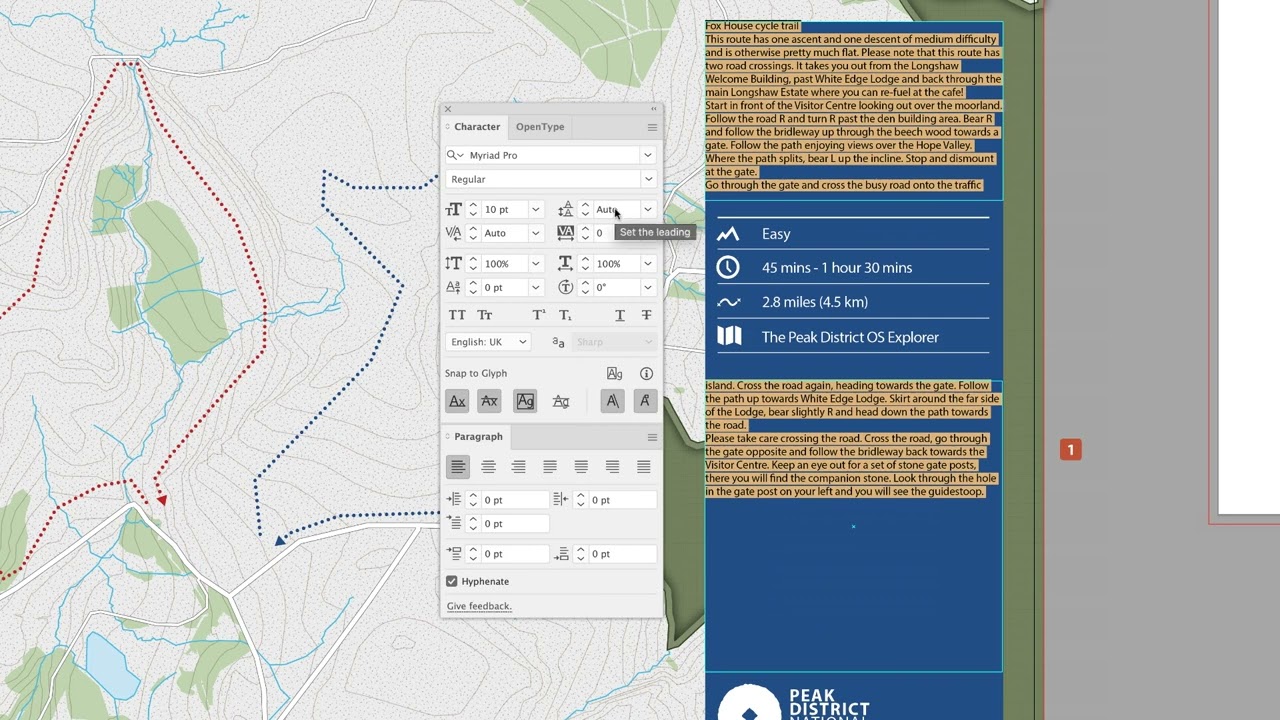Select the Paragraph panel tab
Screen dimensions: 1280x720
[478, 437]
